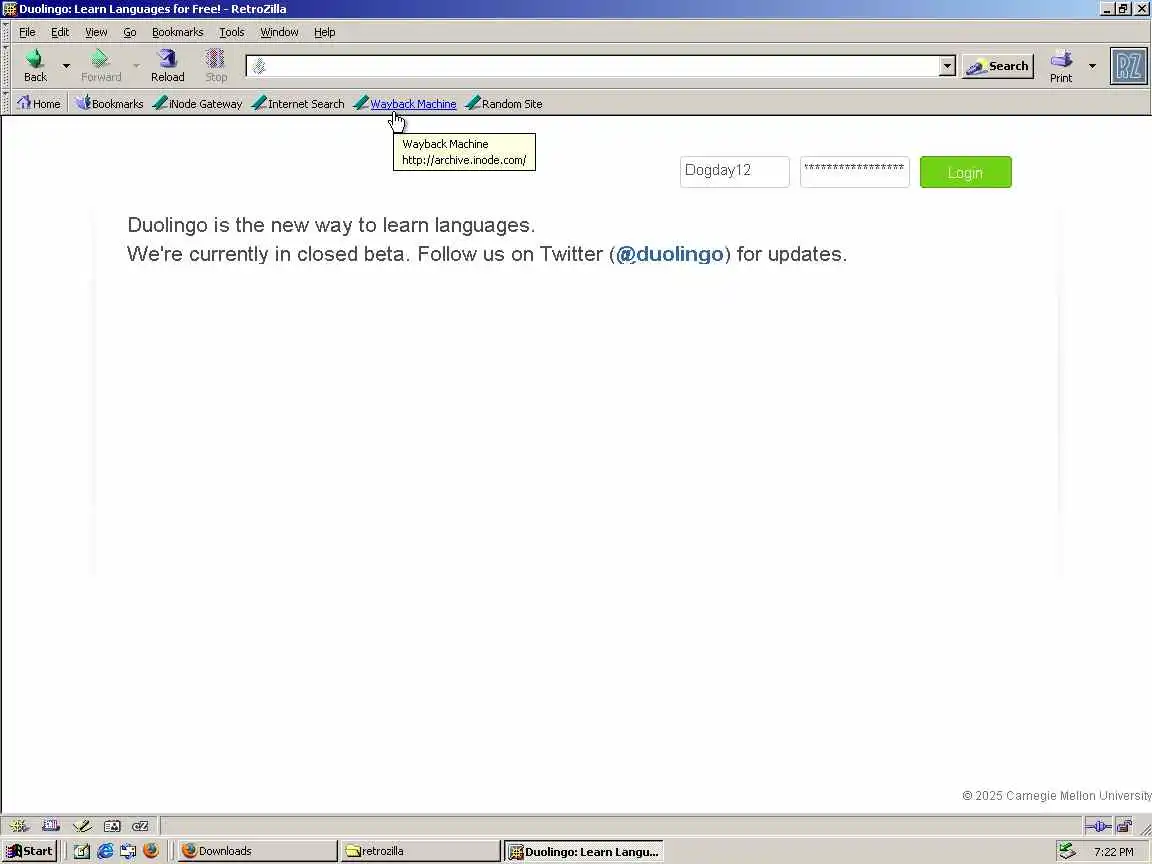The width and height of the screenshot is (1152, 864).
Task: Click the masked password field
Action: pyautogui.click(x=854, y=172)
